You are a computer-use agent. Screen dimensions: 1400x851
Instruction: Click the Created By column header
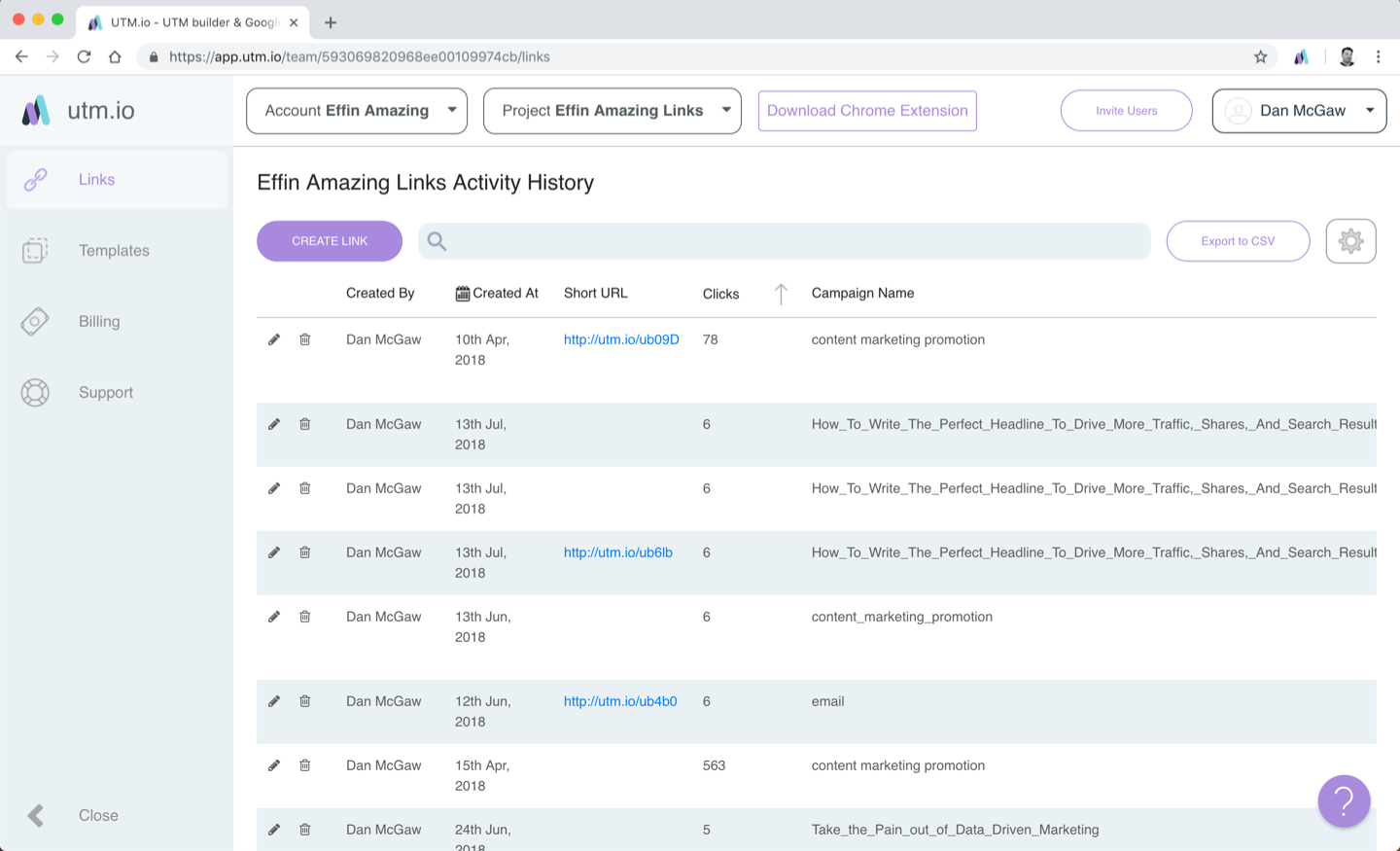(x=380, y=294)
